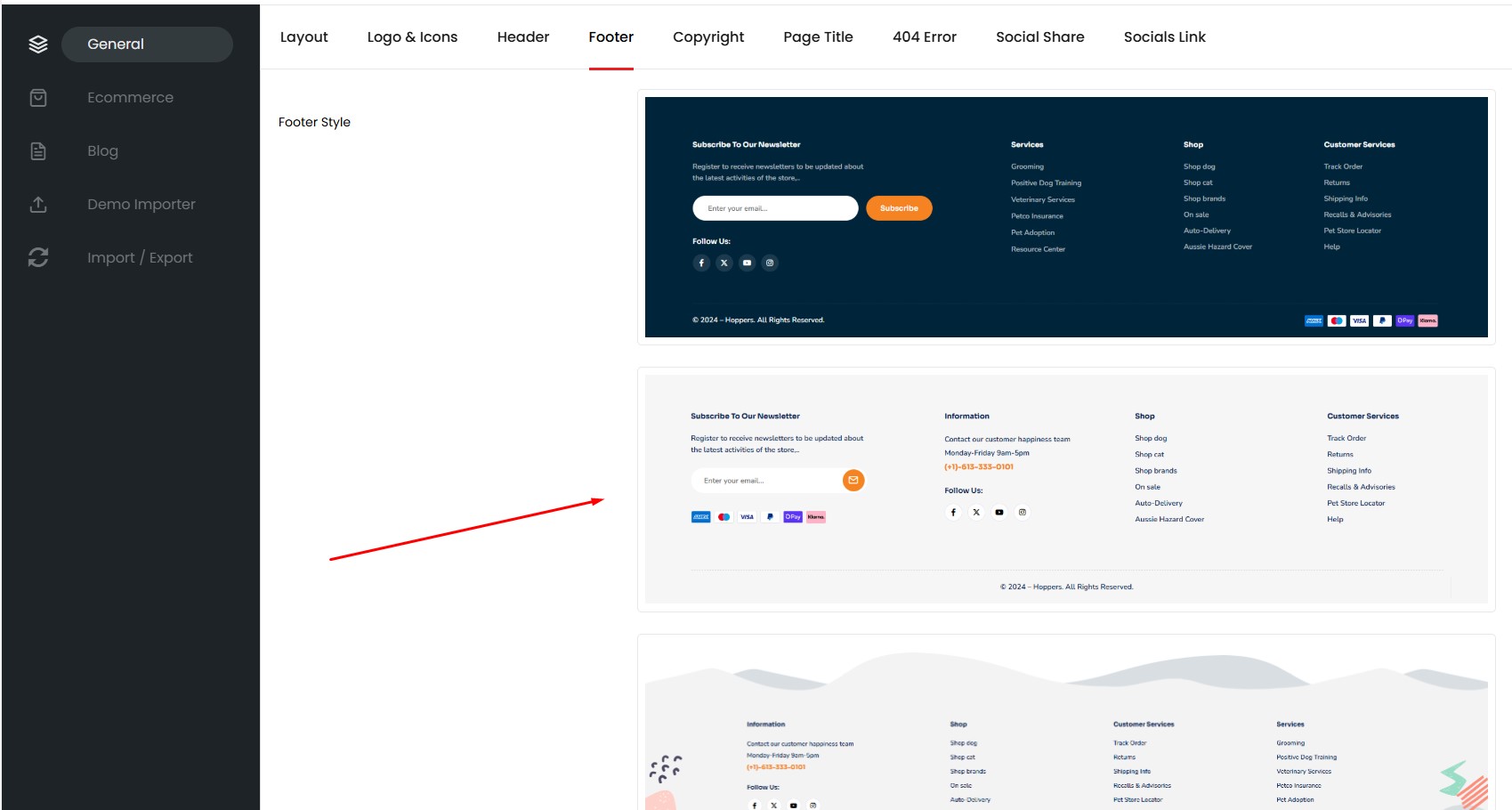
Task: Choose the dark navy footer style thumbnail
Action: pos(1066,217)
